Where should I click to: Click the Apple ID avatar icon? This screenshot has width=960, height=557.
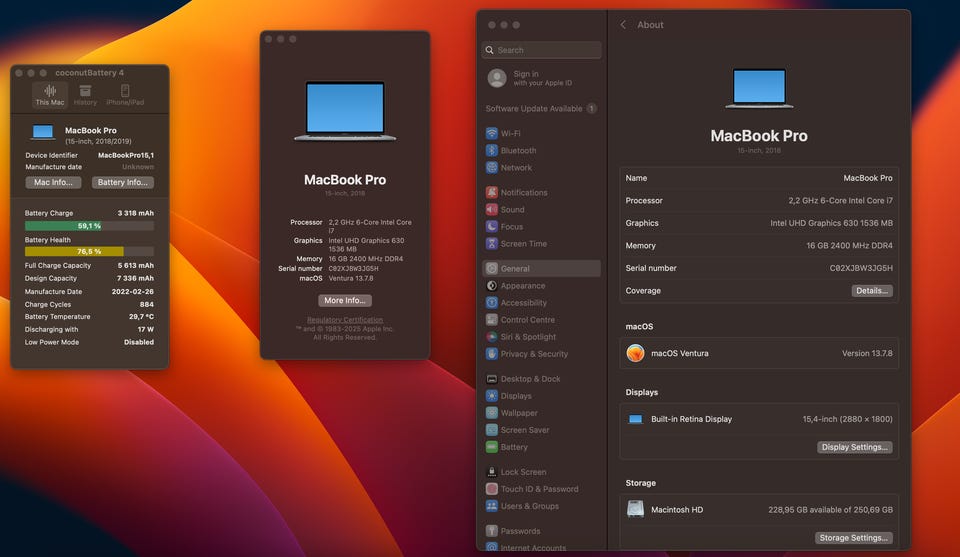[x=497, y=78]
